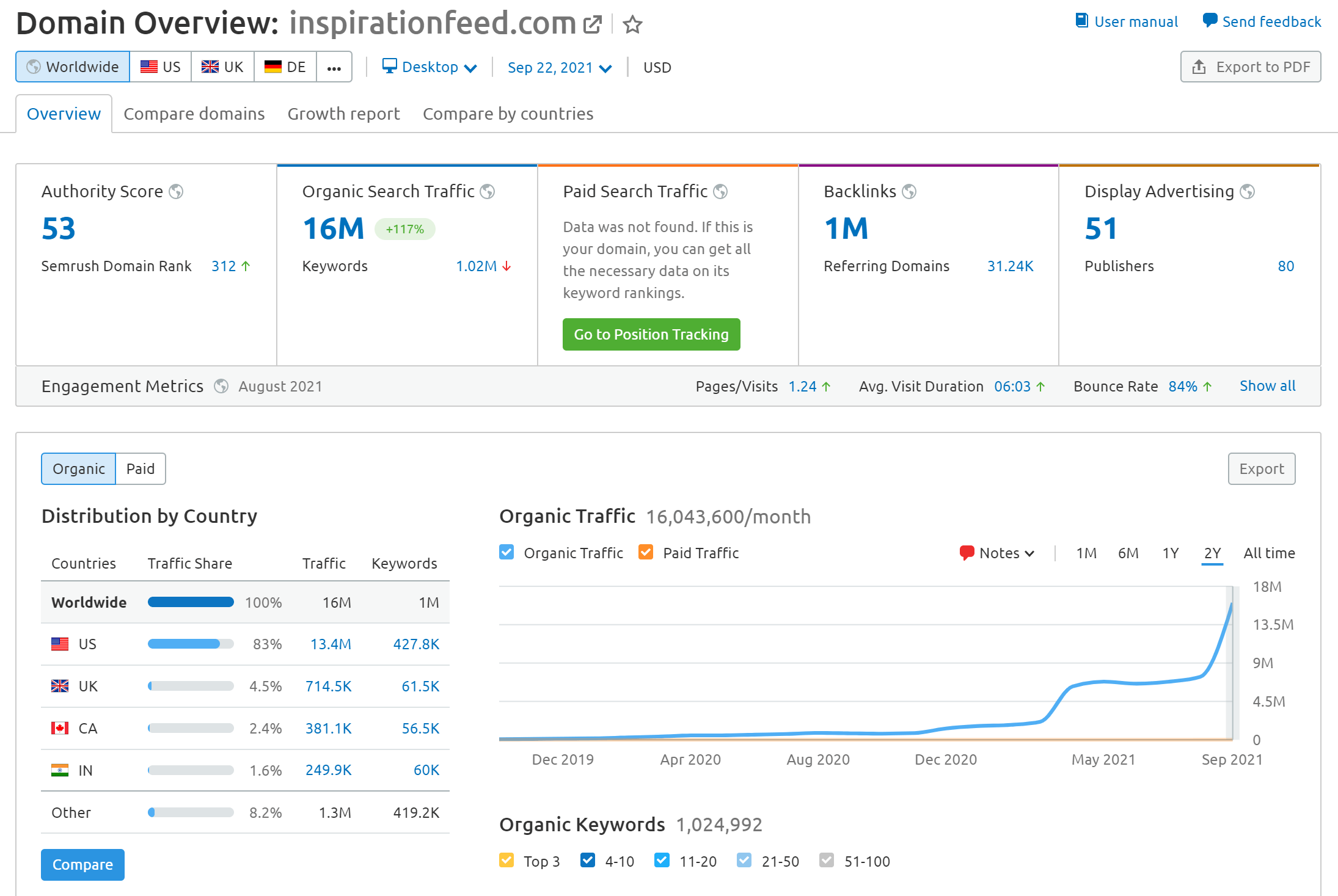Open the Compare domains tab

point(194,114)
